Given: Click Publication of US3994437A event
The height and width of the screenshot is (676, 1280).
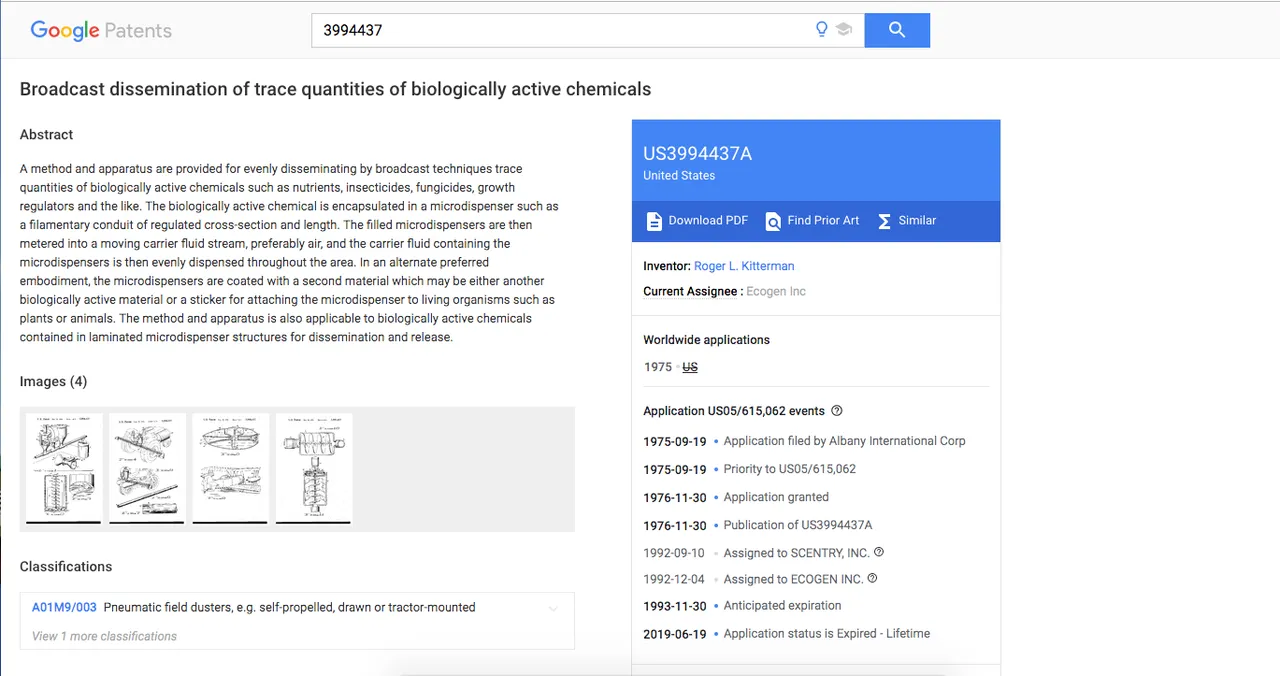Looking at the screenshot, I should coord(798,525).
